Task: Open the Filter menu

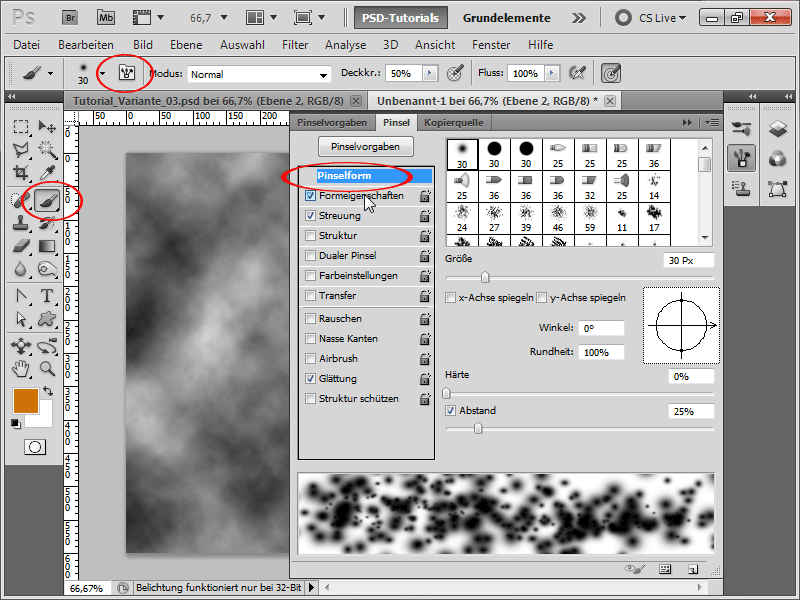Action: click(x=295, y=45)
